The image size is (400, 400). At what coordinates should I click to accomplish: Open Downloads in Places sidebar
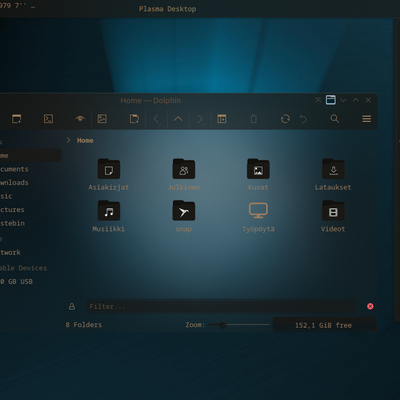(14, 183)
